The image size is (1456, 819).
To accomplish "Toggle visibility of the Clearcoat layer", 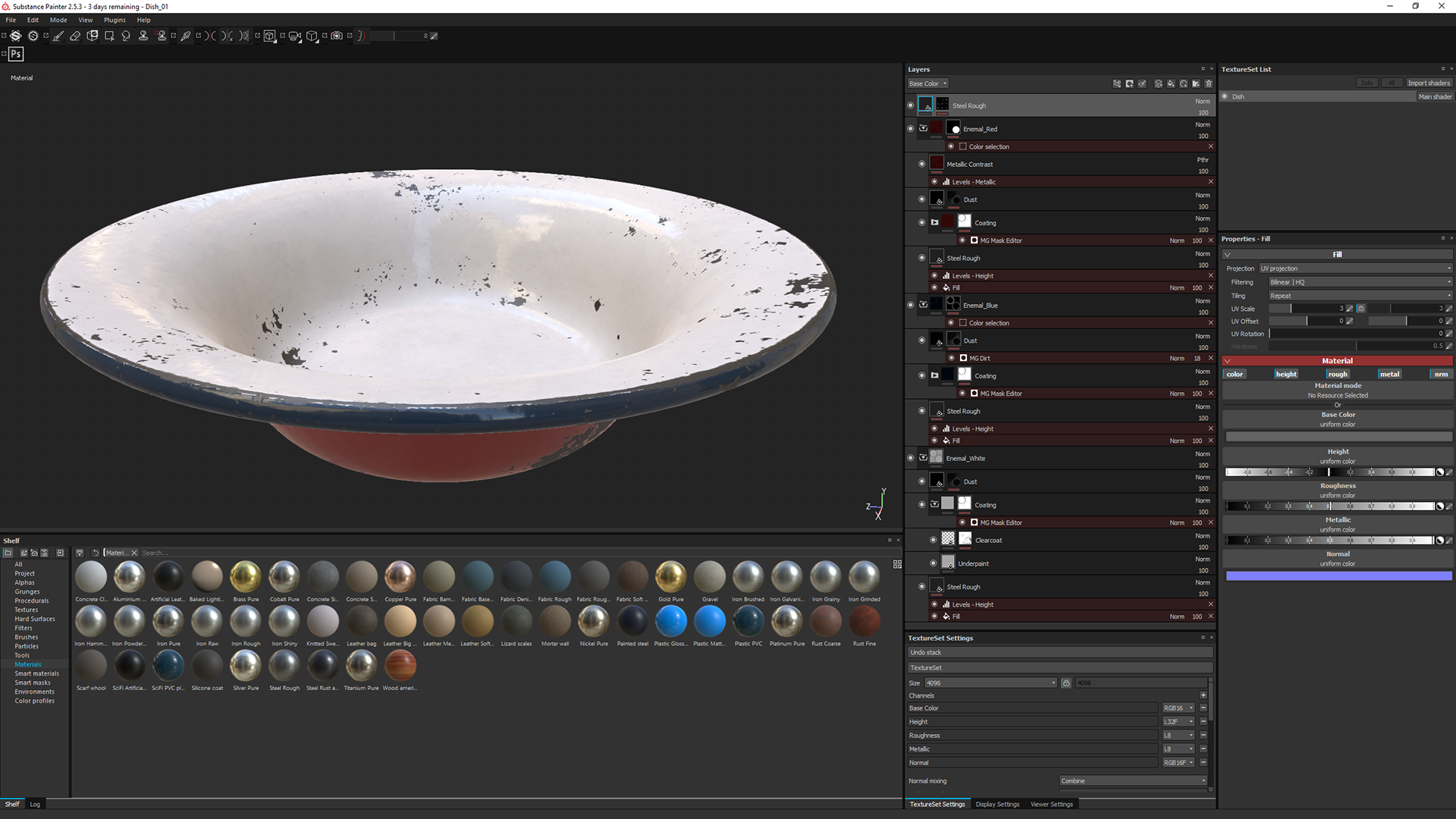I will tap(934, 540).
